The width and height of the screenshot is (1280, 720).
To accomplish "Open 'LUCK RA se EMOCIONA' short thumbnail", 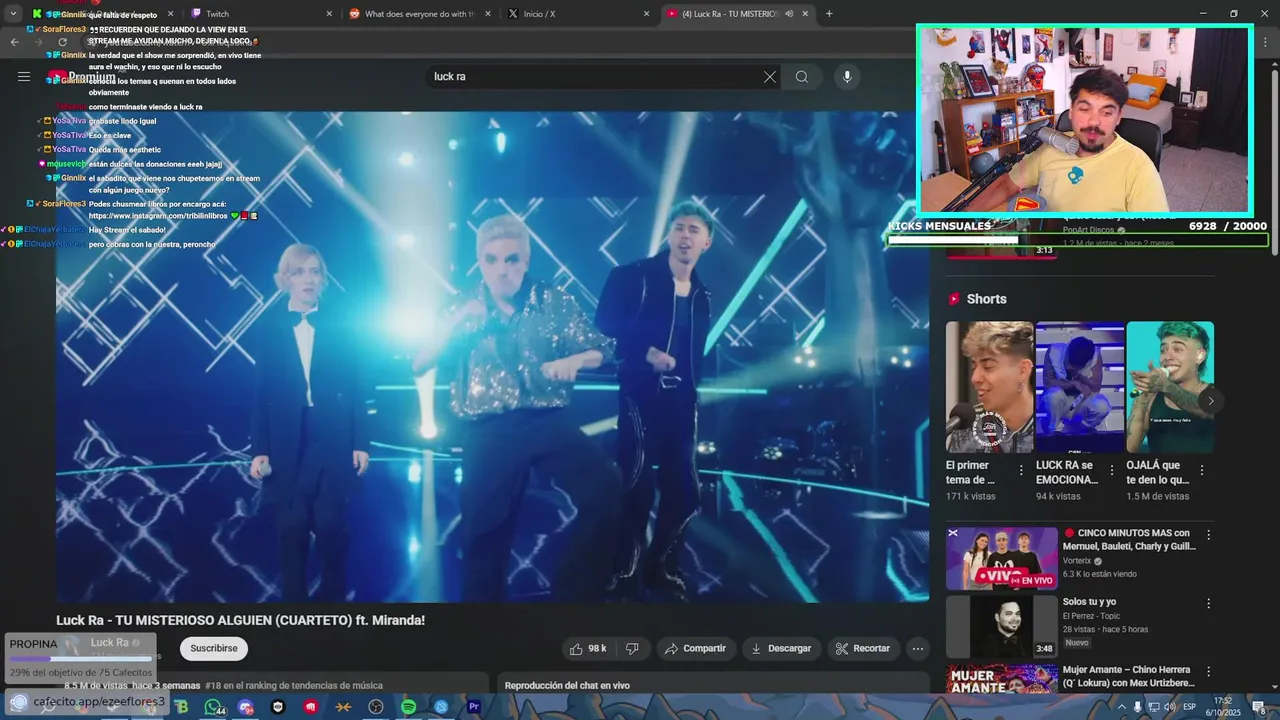I will tap(1080, 387).
